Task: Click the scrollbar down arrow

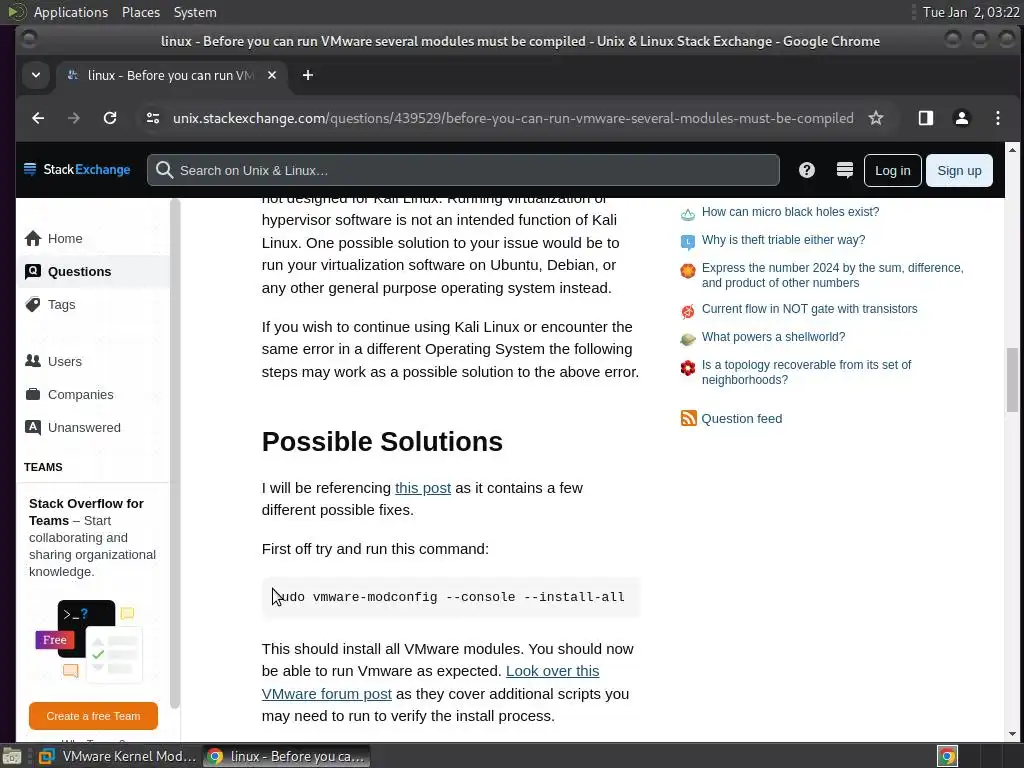Action: pyautogui.click(x=1012, y=734)
